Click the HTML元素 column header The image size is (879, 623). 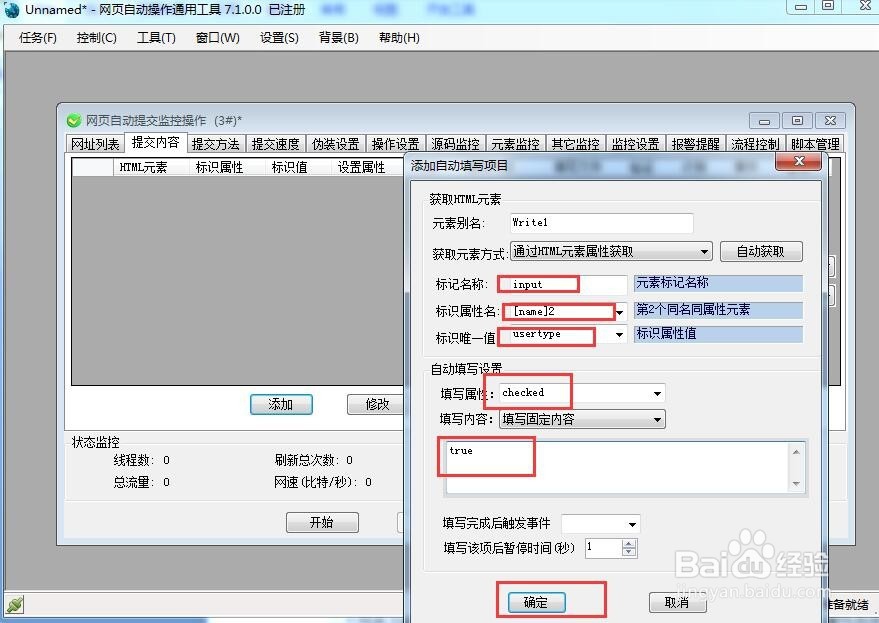point(144,167)
